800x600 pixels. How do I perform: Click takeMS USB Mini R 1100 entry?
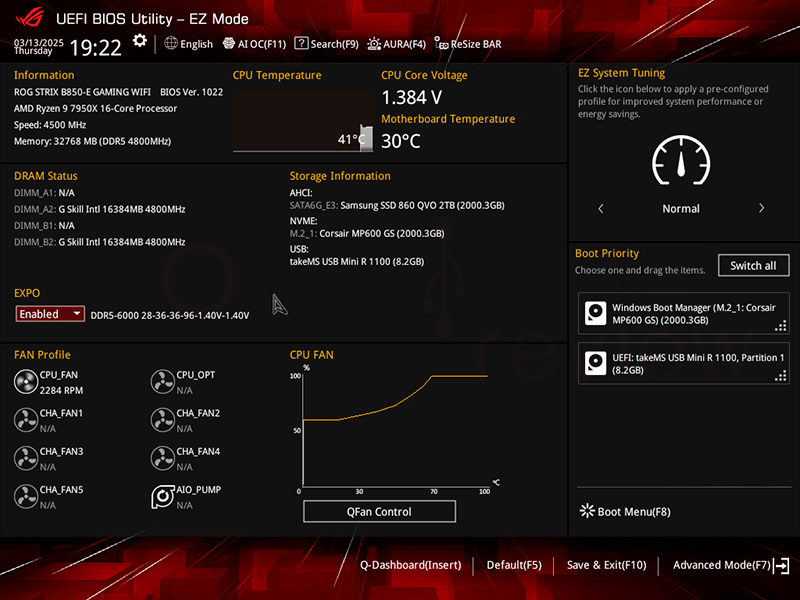point(357,261)
